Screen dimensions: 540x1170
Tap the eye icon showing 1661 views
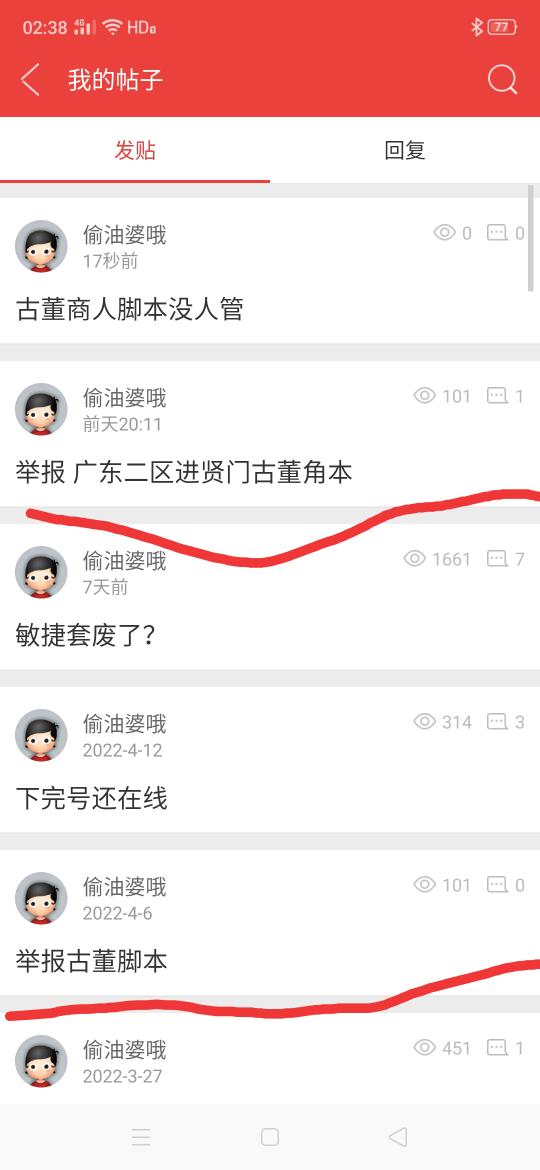click(x=415, y=558)
